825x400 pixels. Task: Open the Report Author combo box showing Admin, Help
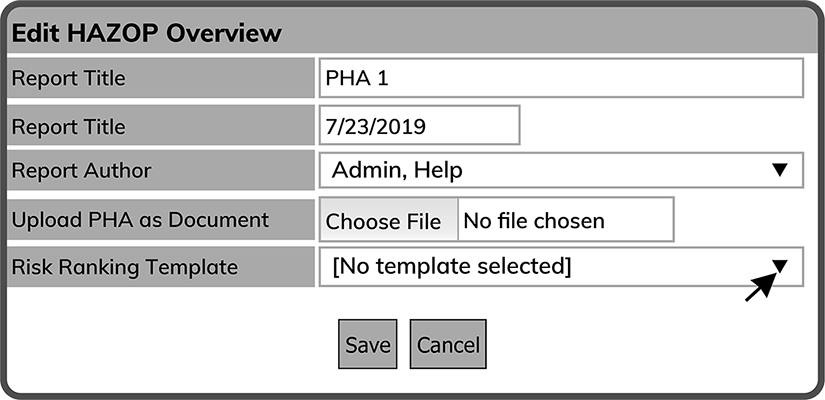click(x=560, y=170)
